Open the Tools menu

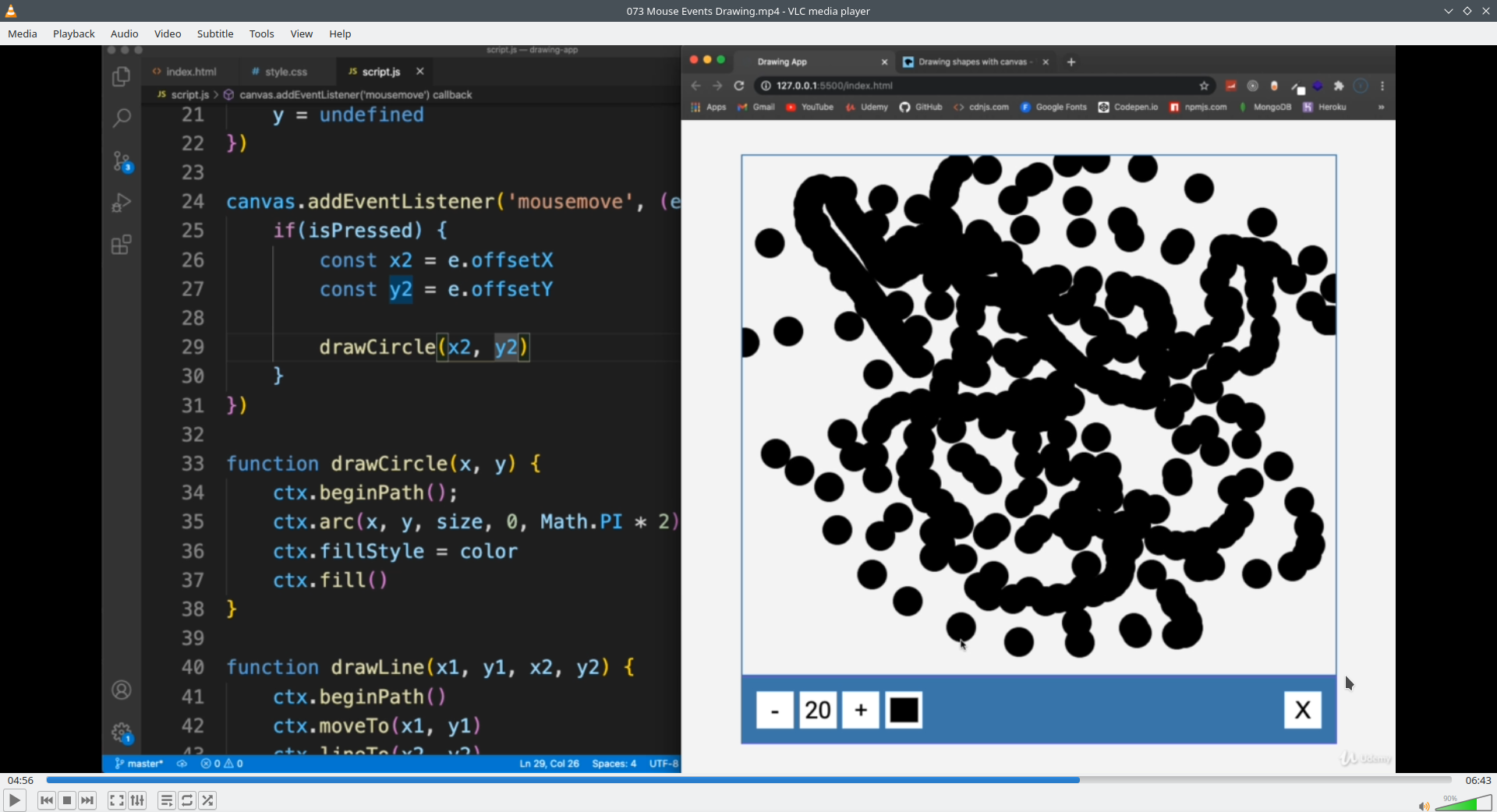[262, 34]
